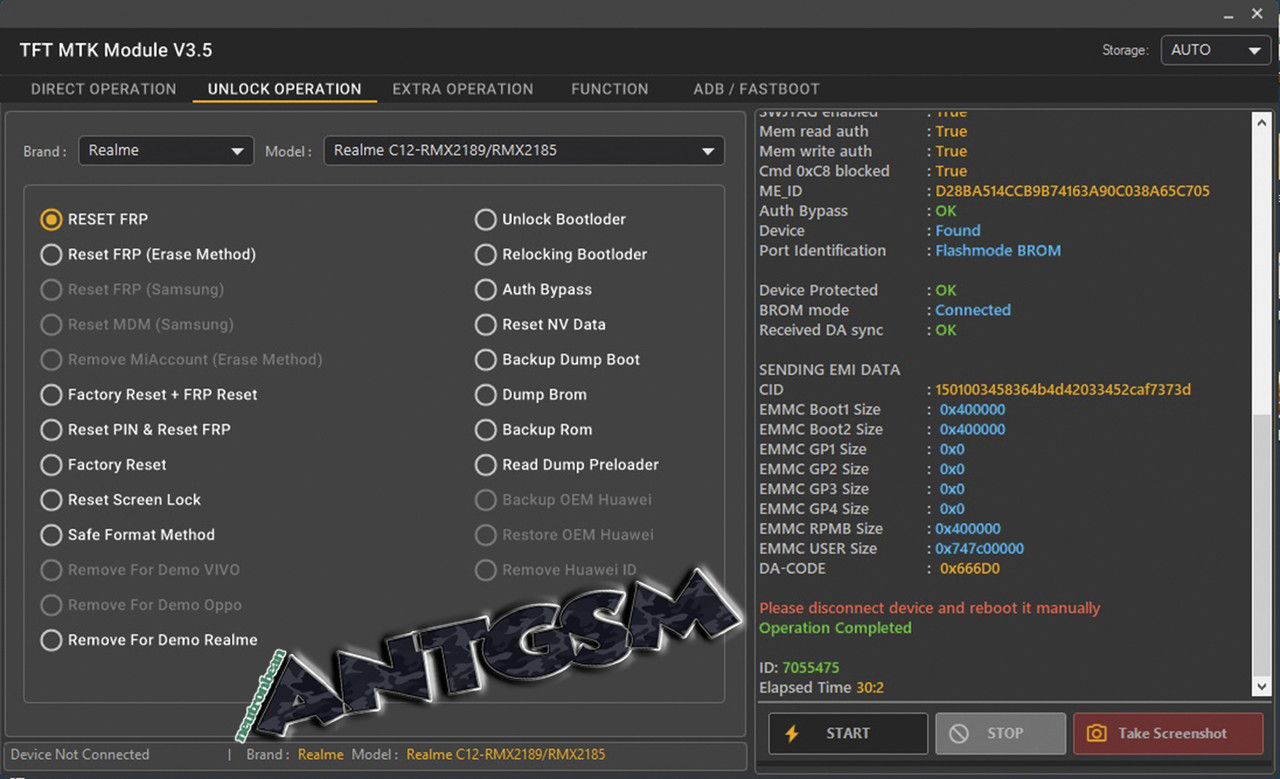Click the log panel scrollbar thumb
The width and height of the screenshot is (1280, 779).
(x=1261, y=545)
